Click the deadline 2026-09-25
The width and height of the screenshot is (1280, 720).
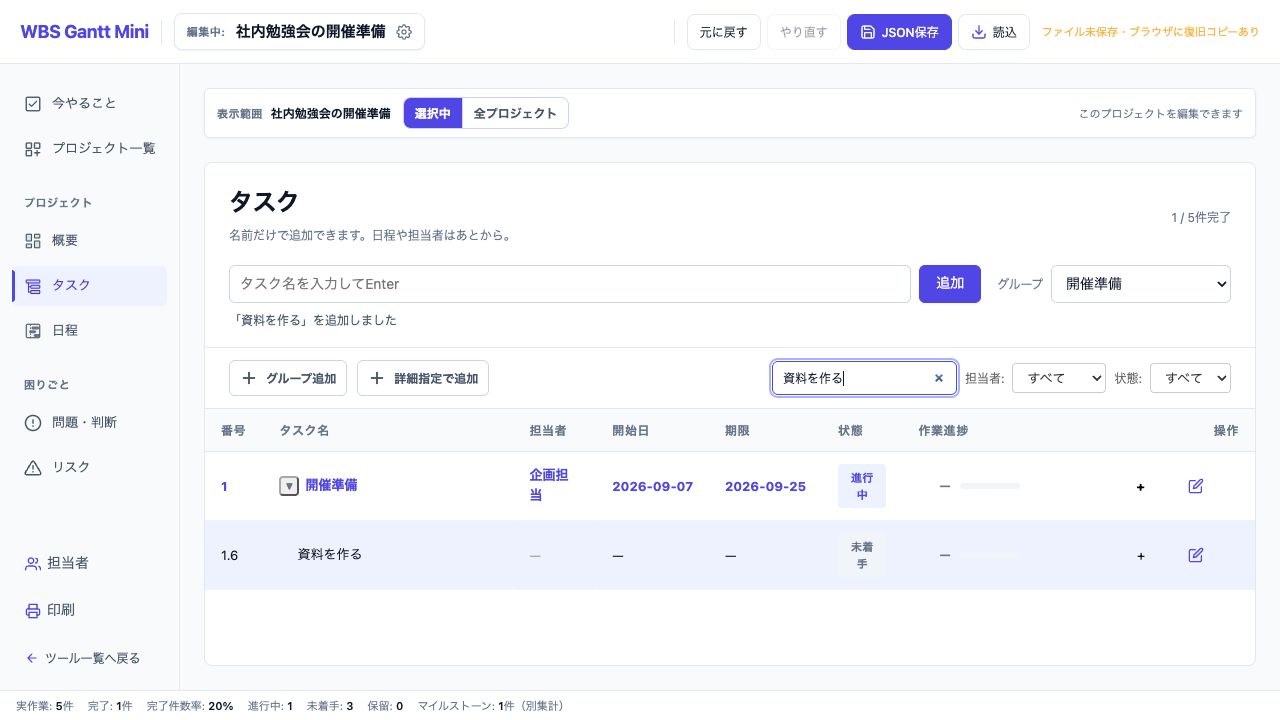(x=765, y=486)
